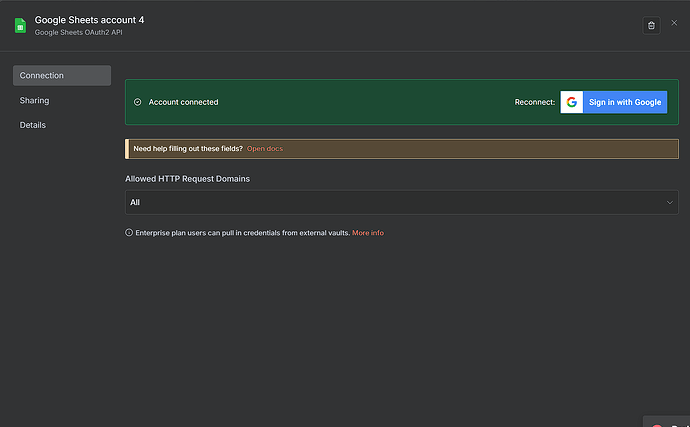This screenshot has height=427, width=690.
Task: Open the Details tab
Action: (33, 125)
